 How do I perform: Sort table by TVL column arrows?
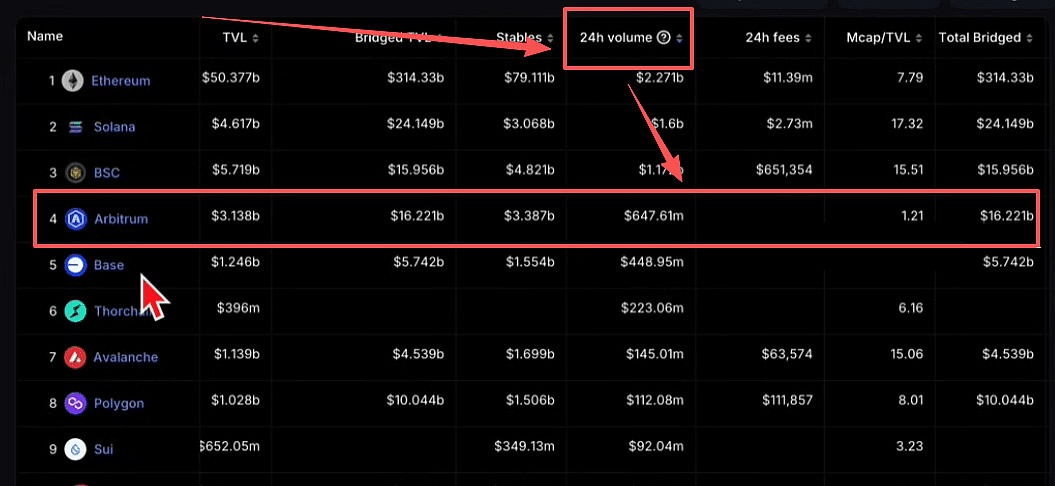click(255, 39)
